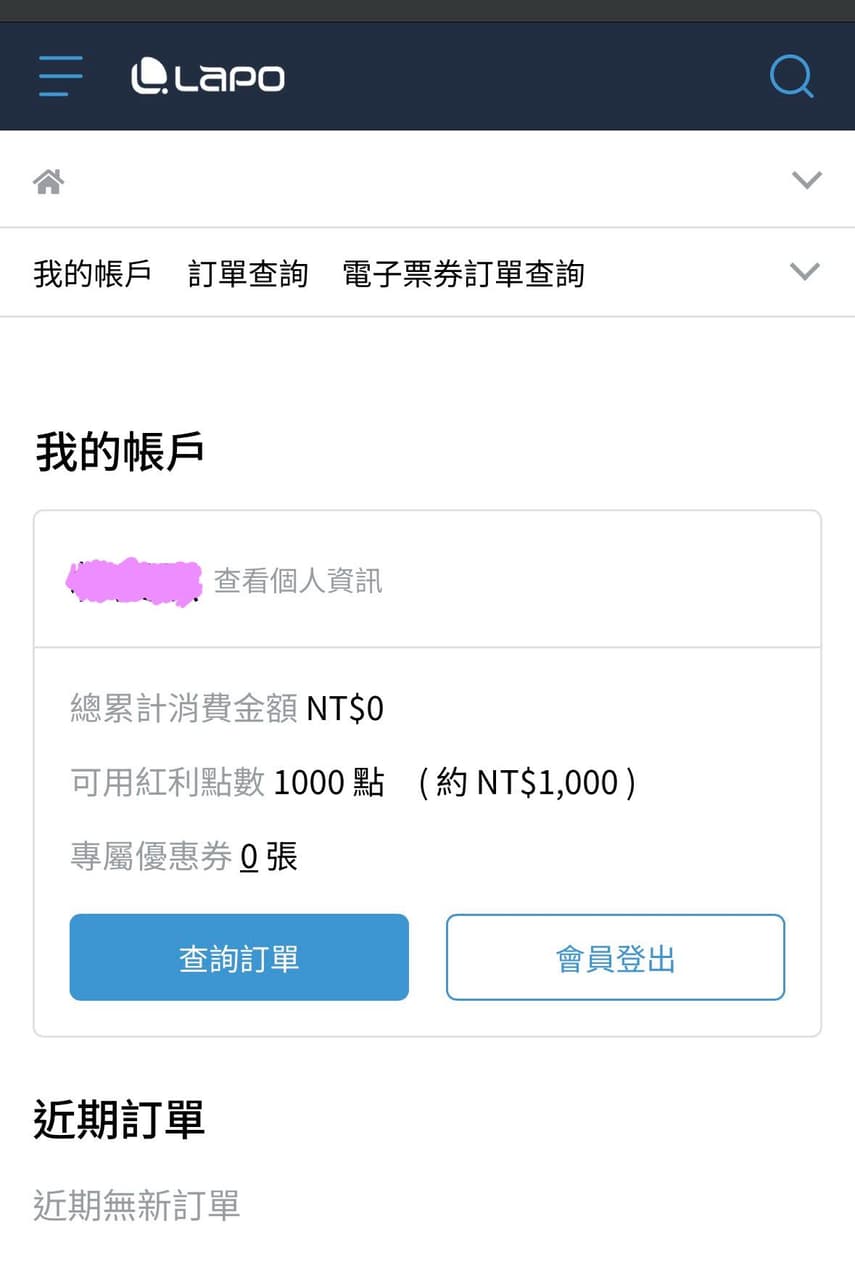Click the 近期訂單 section heading
The height and width of the screenshot is (1280, 855).
120,1120
